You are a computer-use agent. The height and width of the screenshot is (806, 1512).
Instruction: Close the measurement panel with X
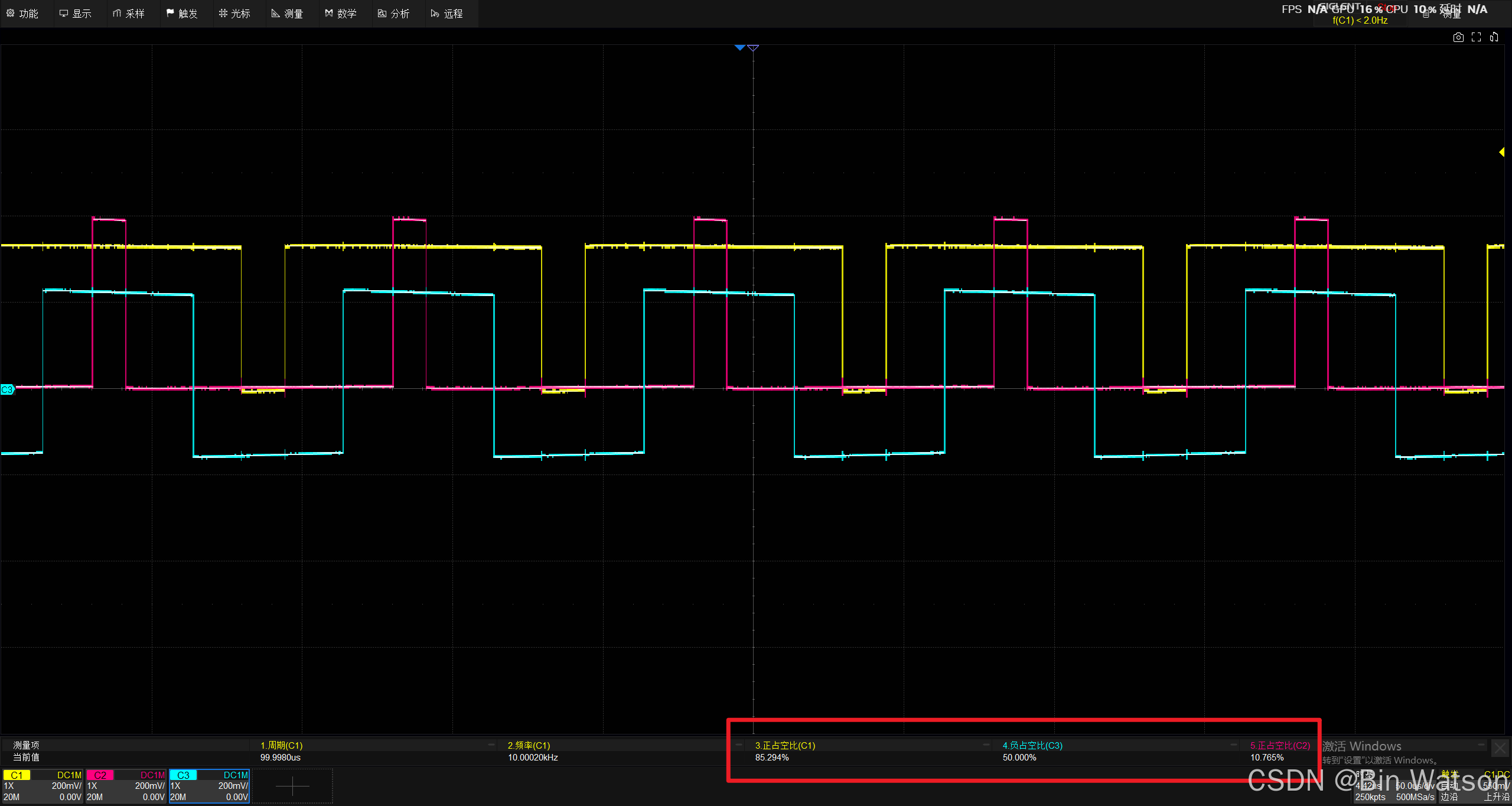point(1500,749)
